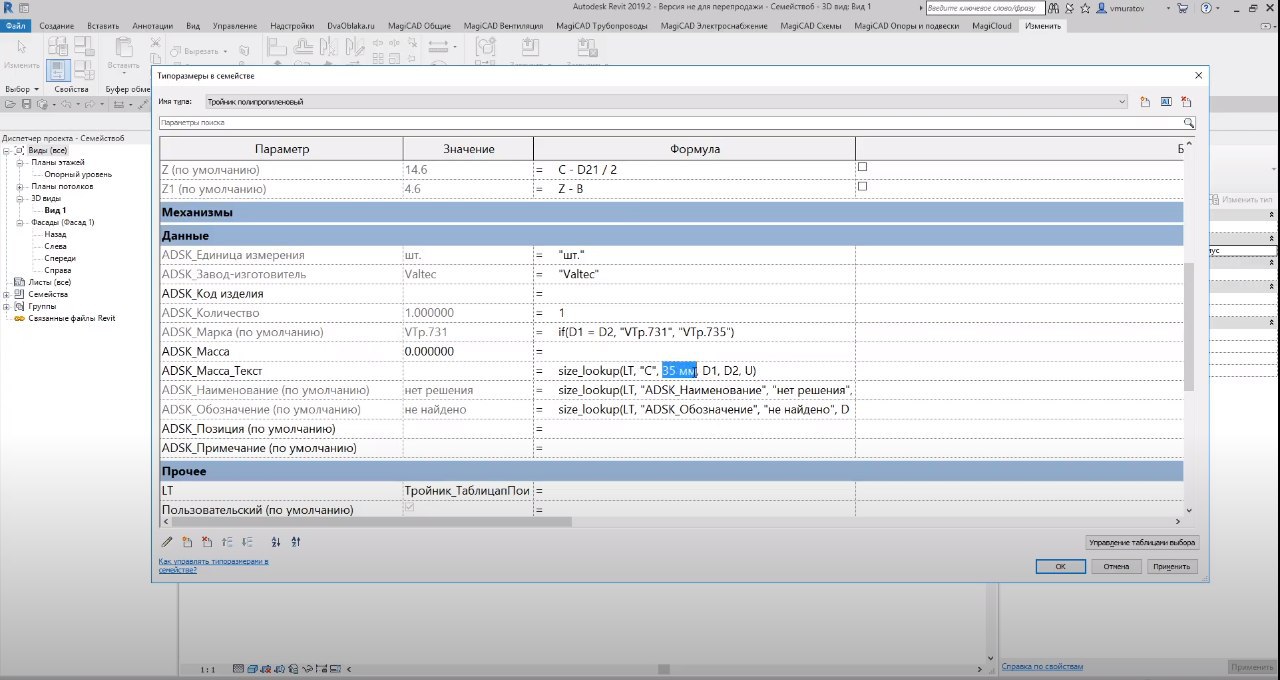Click the Sort ascending icon

[x=276, y=542]
